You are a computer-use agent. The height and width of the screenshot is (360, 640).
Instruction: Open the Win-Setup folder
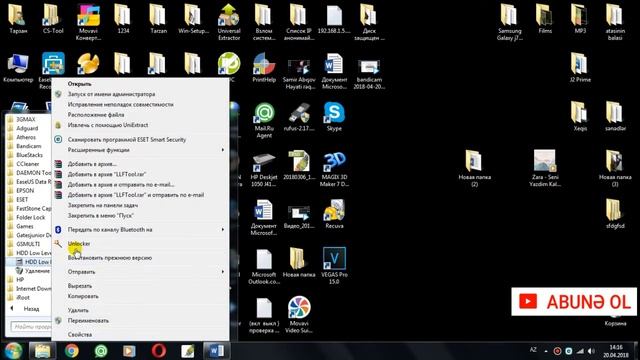click(x=193, y=19)
